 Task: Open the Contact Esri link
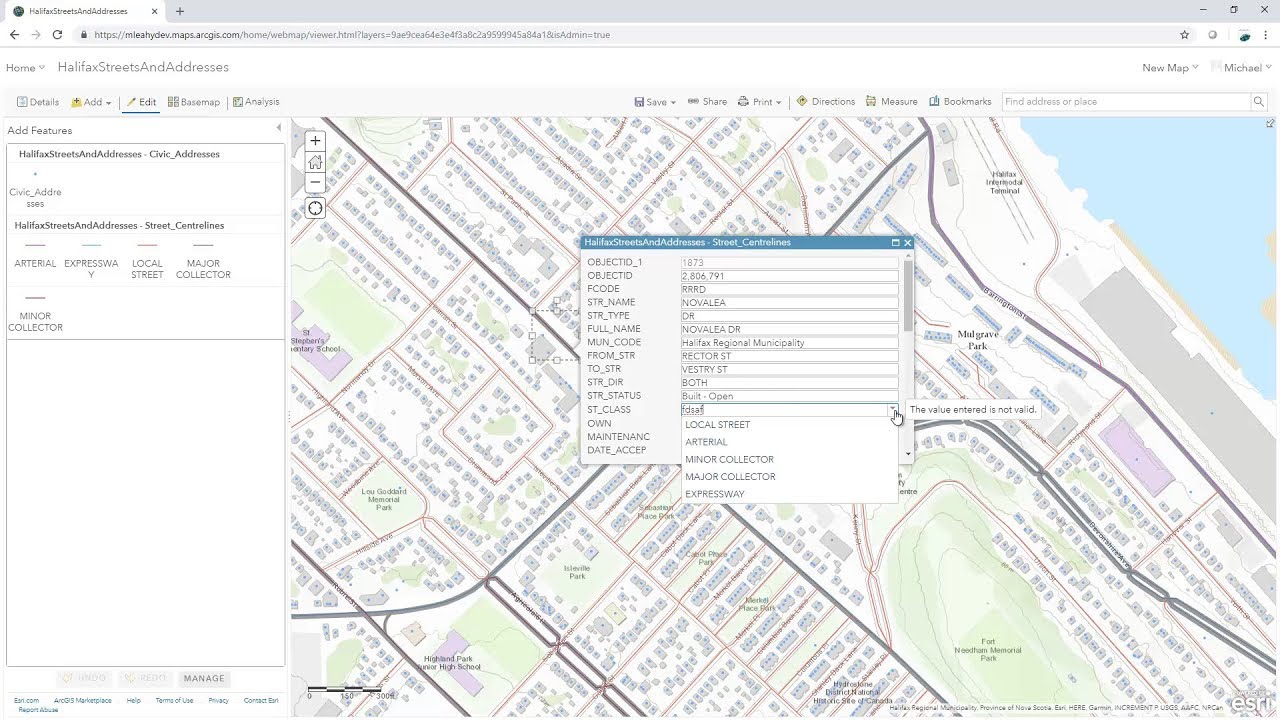coord(261,701)
